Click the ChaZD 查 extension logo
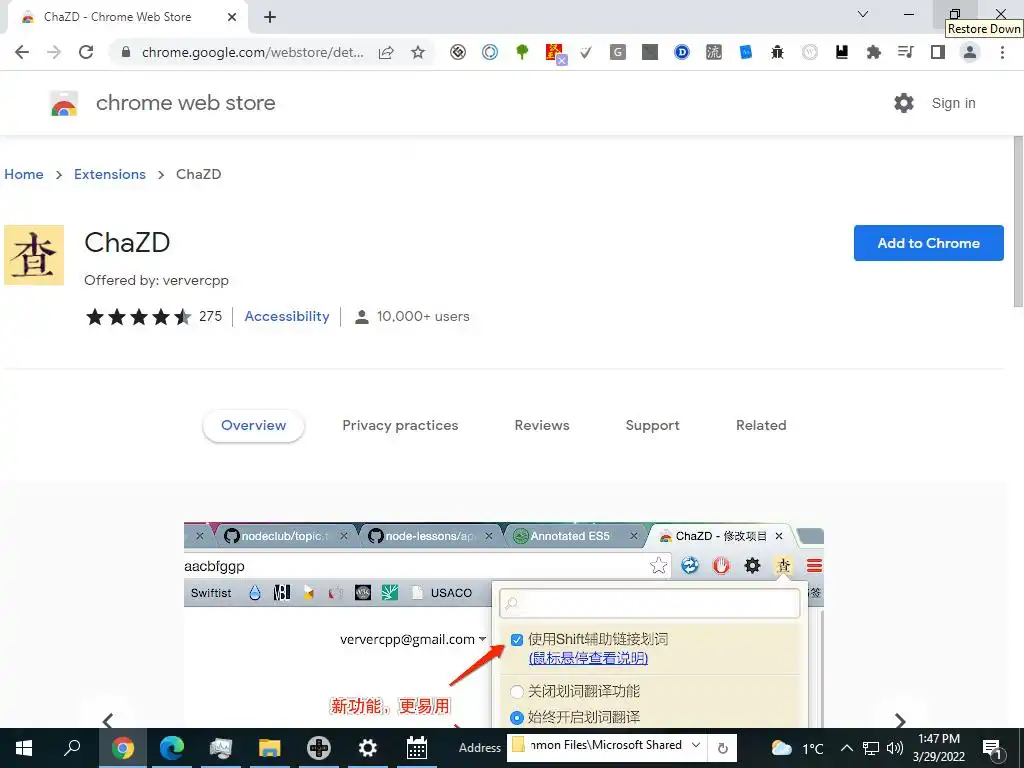This screenshot has height=768, width=1024. pyautogui.click(x=34, y=255)
